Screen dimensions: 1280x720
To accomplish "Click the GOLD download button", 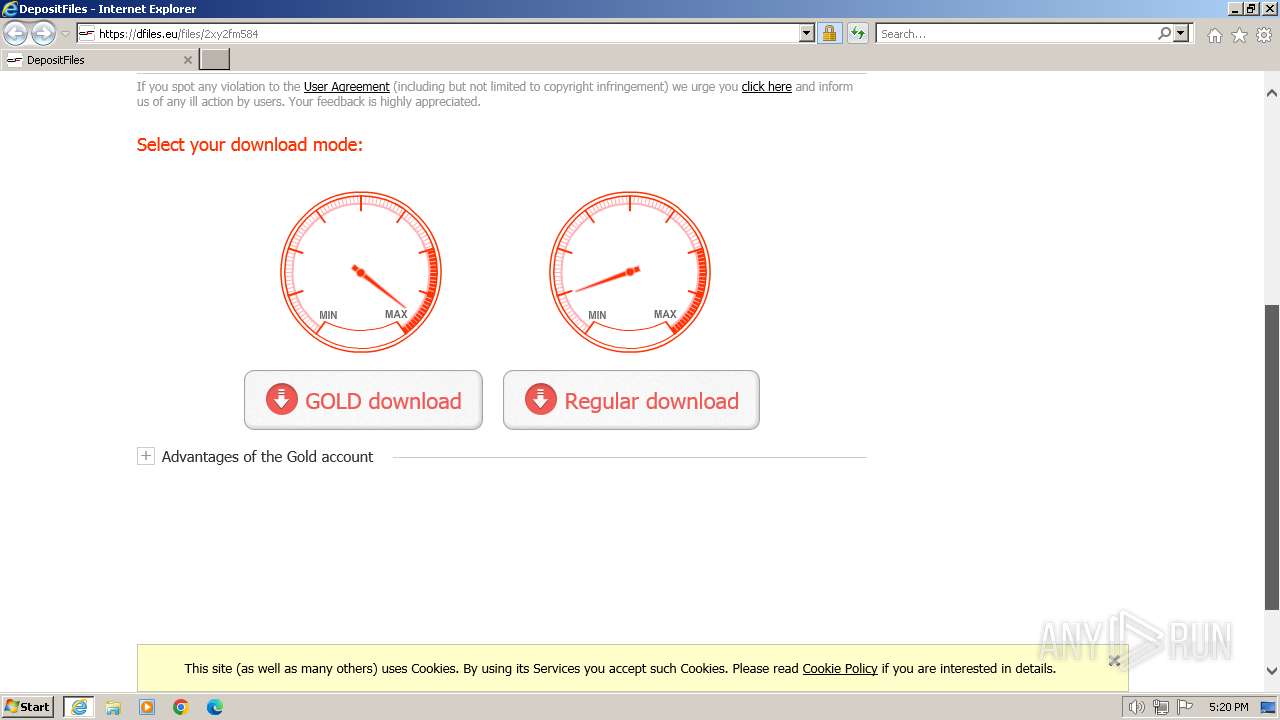I will pyautogui.click(x=363, y=400).
